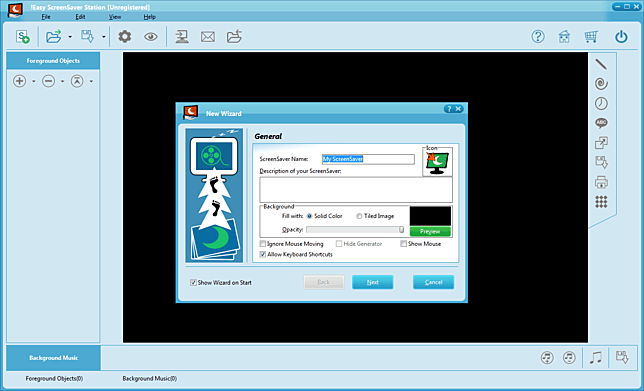The image size is (644, 391).
Task: Open settings with the gear icon
Action: pyautogui.click(x=125, y=37)
